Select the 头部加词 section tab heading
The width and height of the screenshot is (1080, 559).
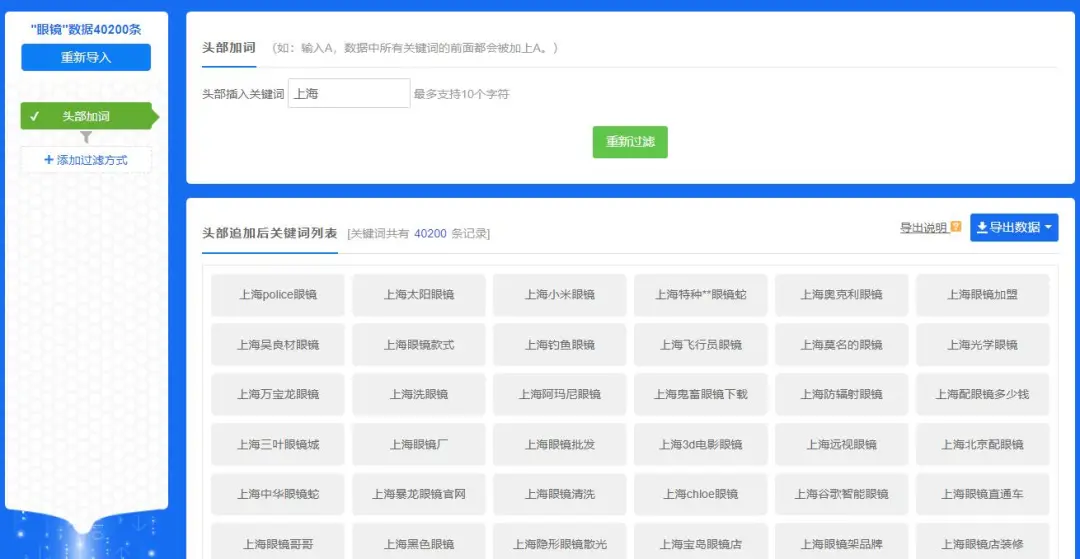pyautogui.click(x=229, y=48)
